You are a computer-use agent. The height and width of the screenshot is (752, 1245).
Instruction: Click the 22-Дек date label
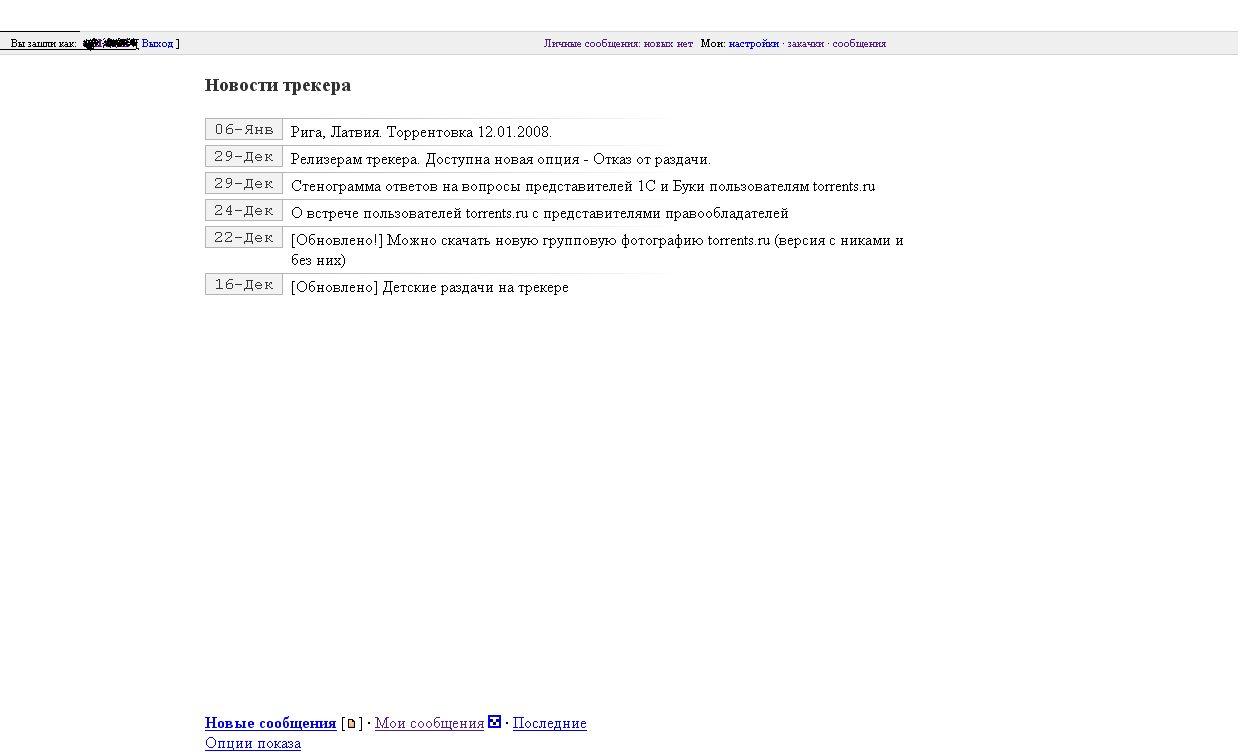(x=244, y=237)
